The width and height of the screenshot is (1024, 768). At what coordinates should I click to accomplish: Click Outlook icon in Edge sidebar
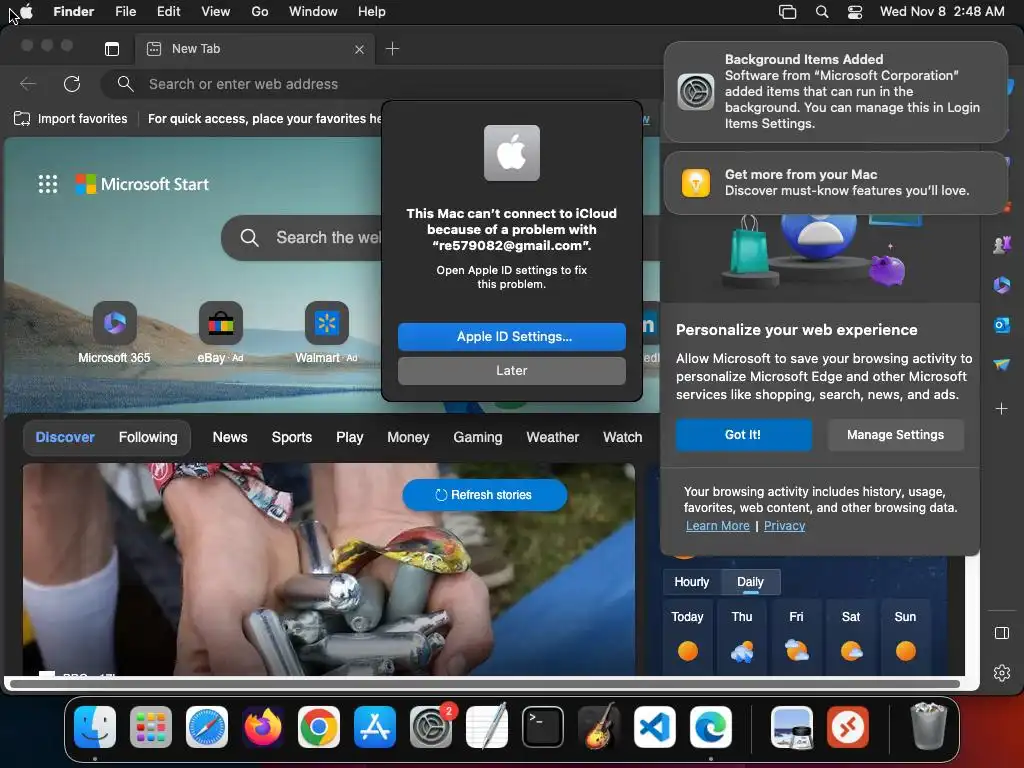point(1002,325)
